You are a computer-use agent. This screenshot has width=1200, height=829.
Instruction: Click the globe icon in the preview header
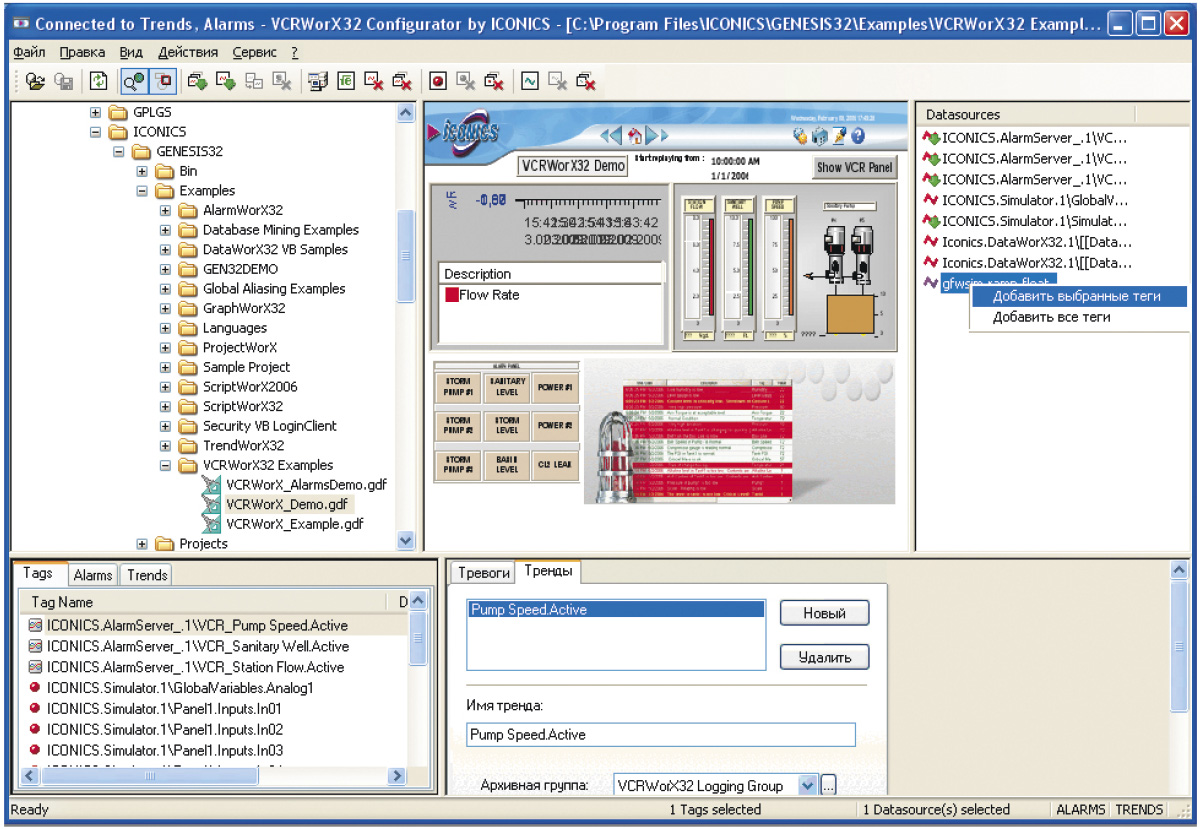click(800, 136)
